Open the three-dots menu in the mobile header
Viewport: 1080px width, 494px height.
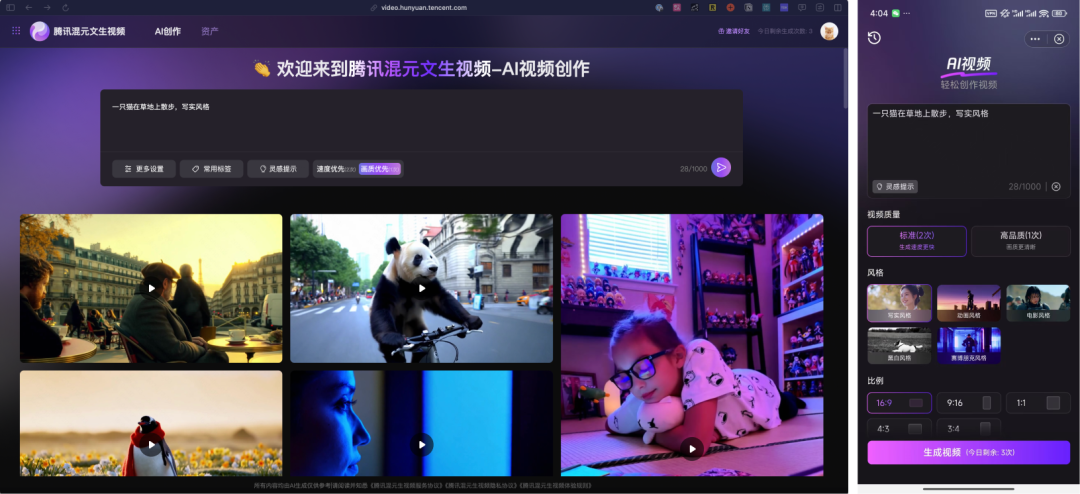click(x=1034, y=39)
